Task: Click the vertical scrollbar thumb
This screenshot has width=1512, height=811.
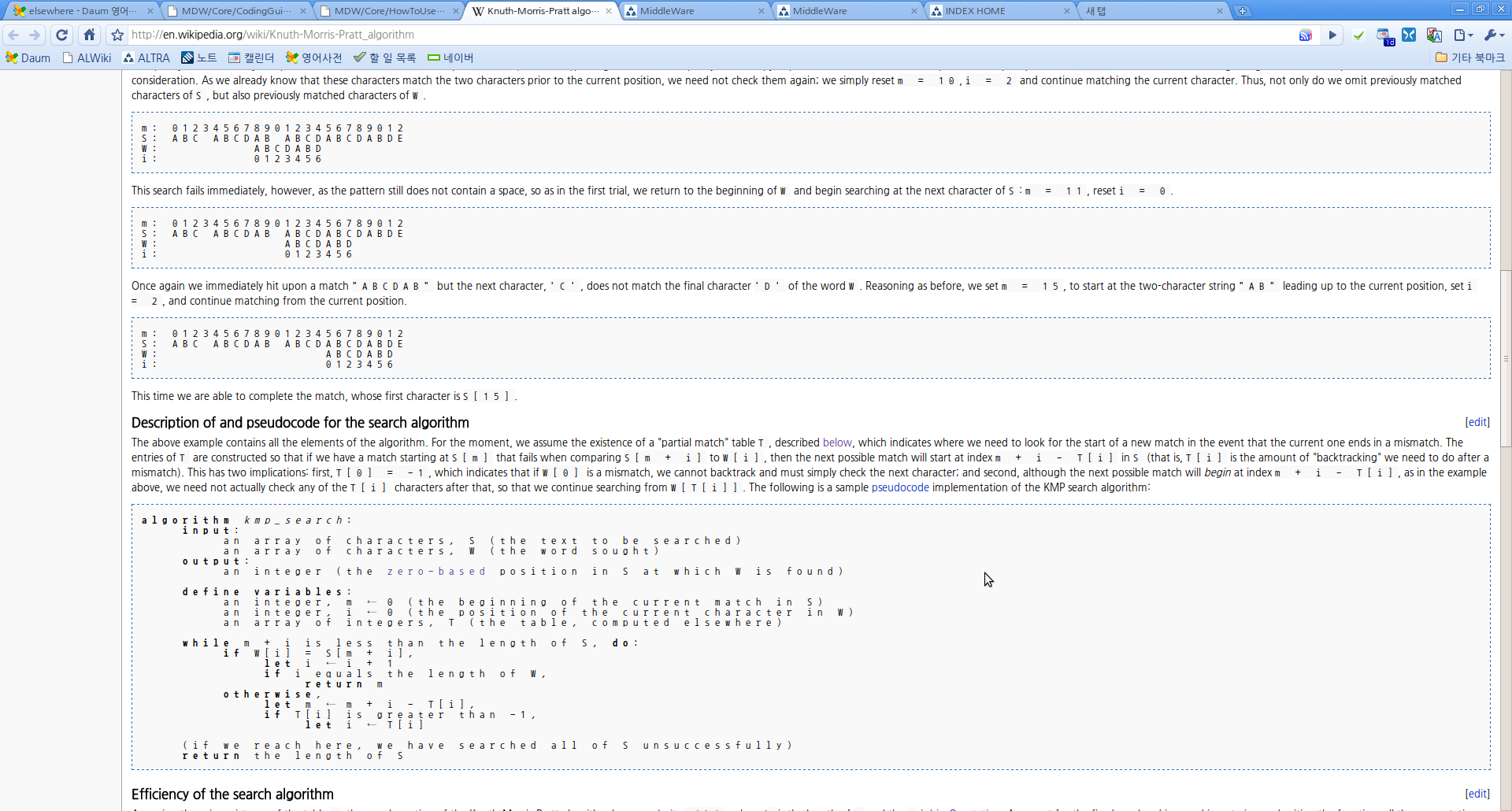Action: click(1506, 358)
